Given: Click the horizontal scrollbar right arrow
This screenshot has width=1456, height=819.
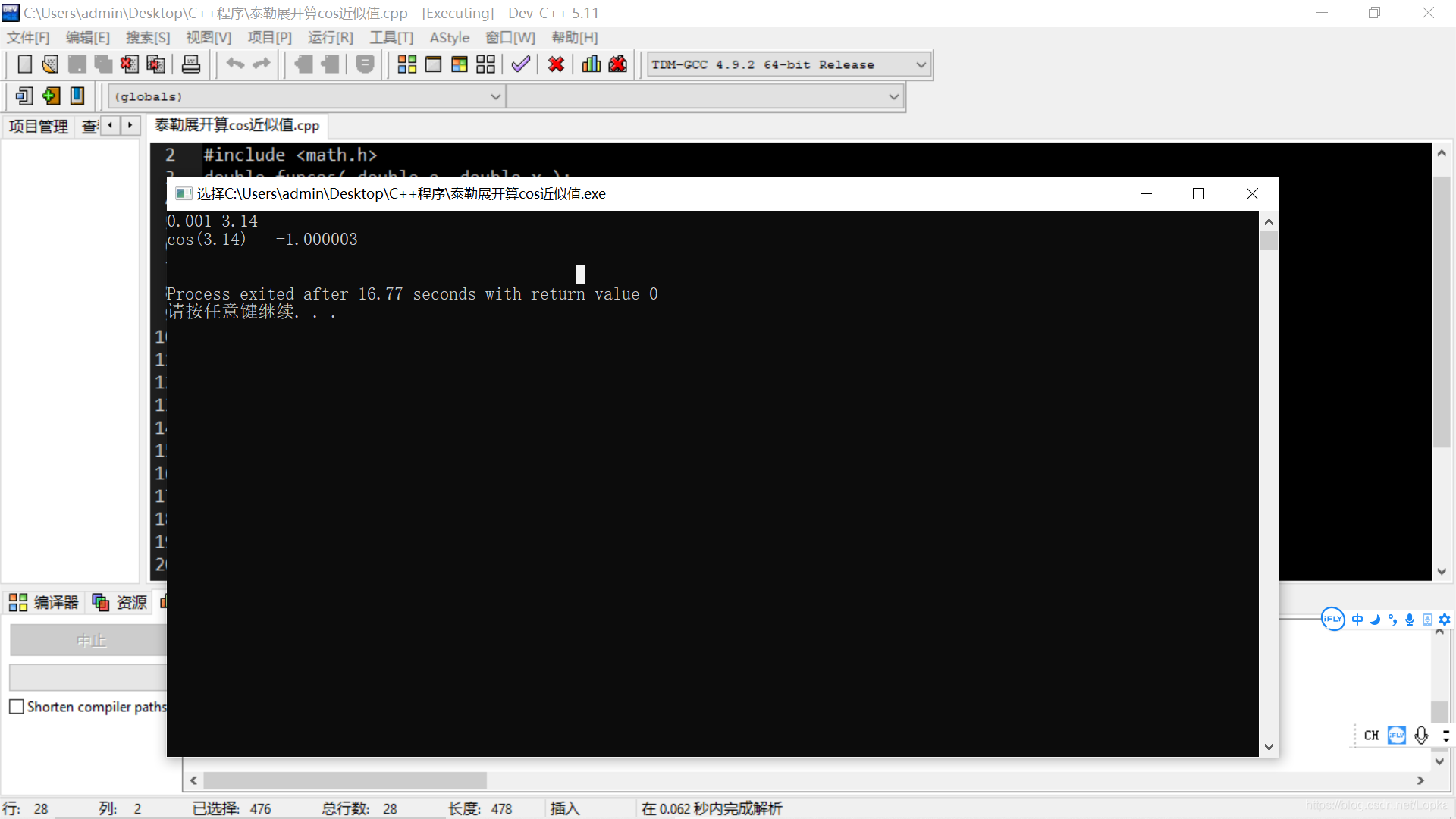Looking at the screenshot, I should pyautogui.click(x=1420, y=780).
